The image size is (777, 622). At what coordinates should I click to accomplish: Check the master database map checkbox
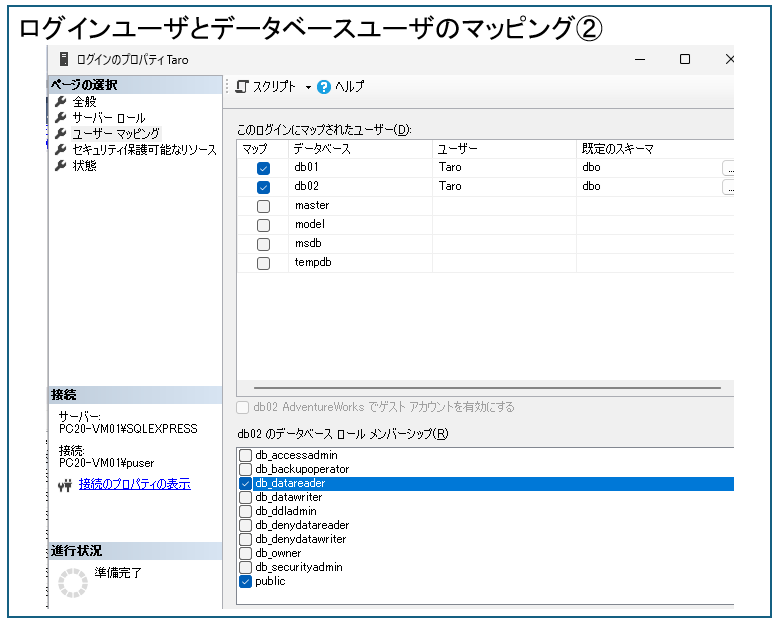(x=264, y=206)
